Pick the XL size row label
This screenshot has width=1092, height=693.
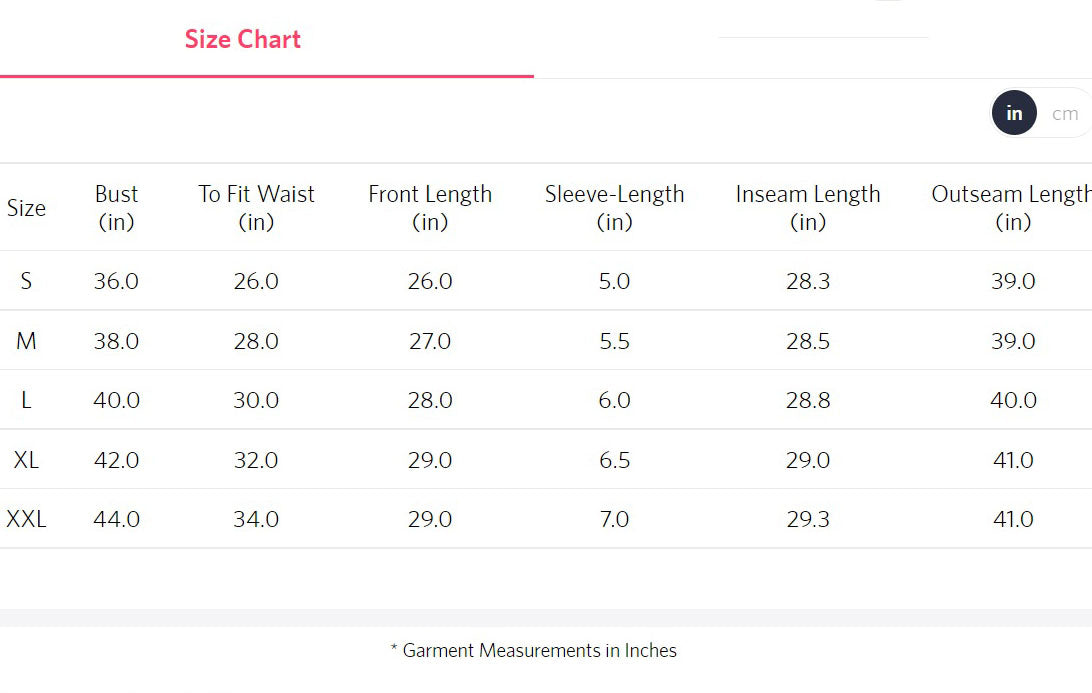pyautogui.click(x=26, y=460)
